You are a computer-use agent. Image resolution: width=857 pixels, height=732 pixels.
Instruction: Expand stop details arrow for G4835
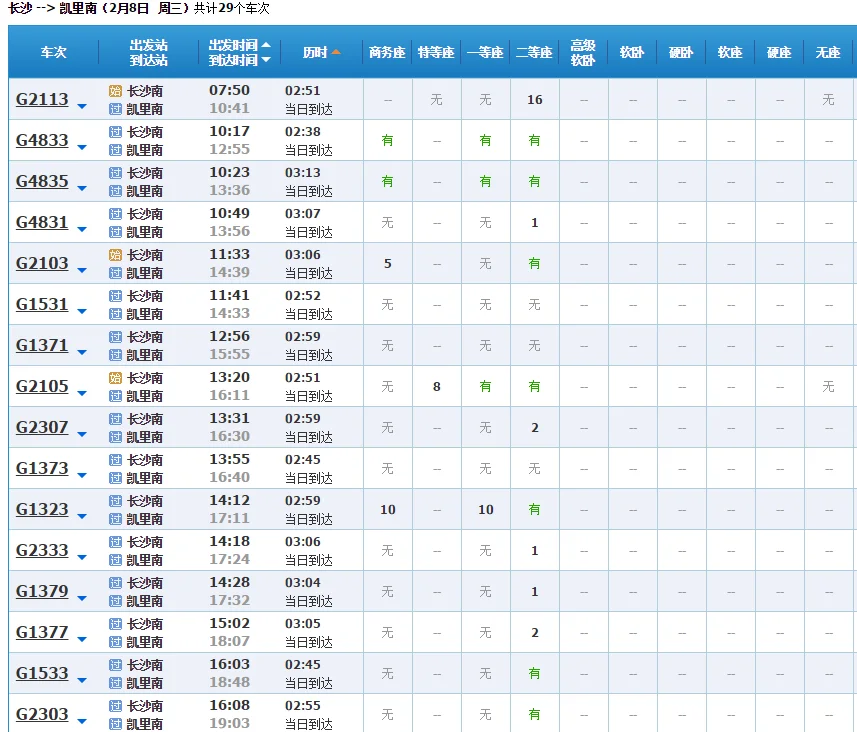coord(82,189)
